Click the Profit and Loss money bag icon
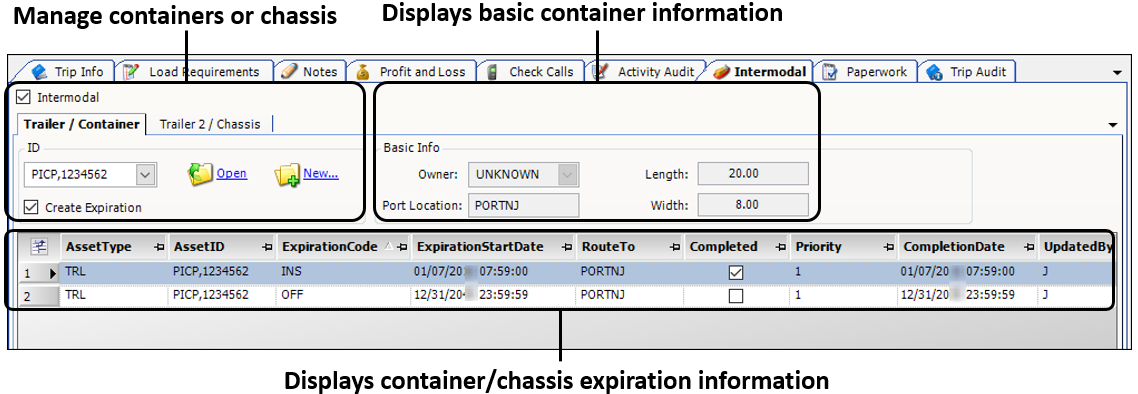 coord(362,72)
